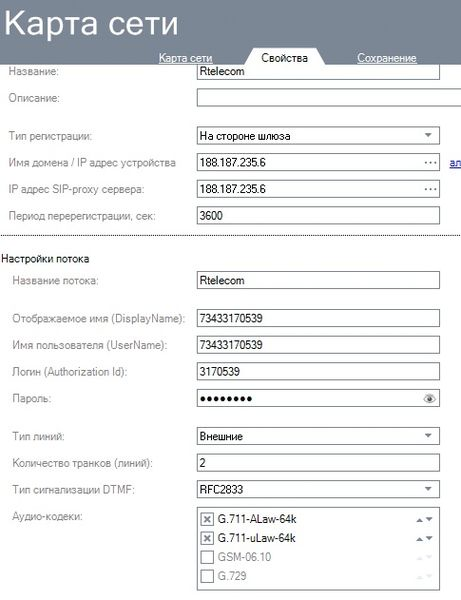Viewport: 461px width, 600px height.
Task: Open the Тип линий dropdown
Action: (x=318, y=436)
